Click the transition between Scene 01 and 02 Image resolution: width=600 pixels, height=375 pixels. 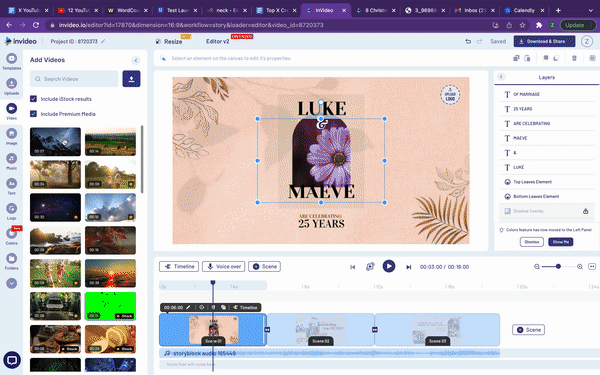point(267,329)
